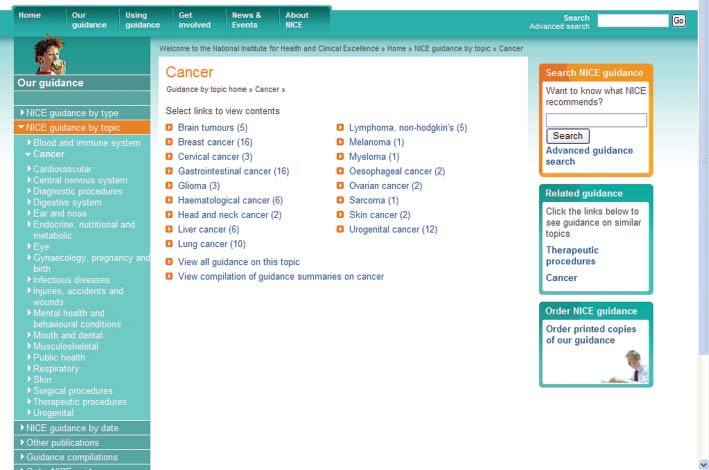
Task: Open Diagnostic procedures topic in sidebar
Action: [77, 191]
